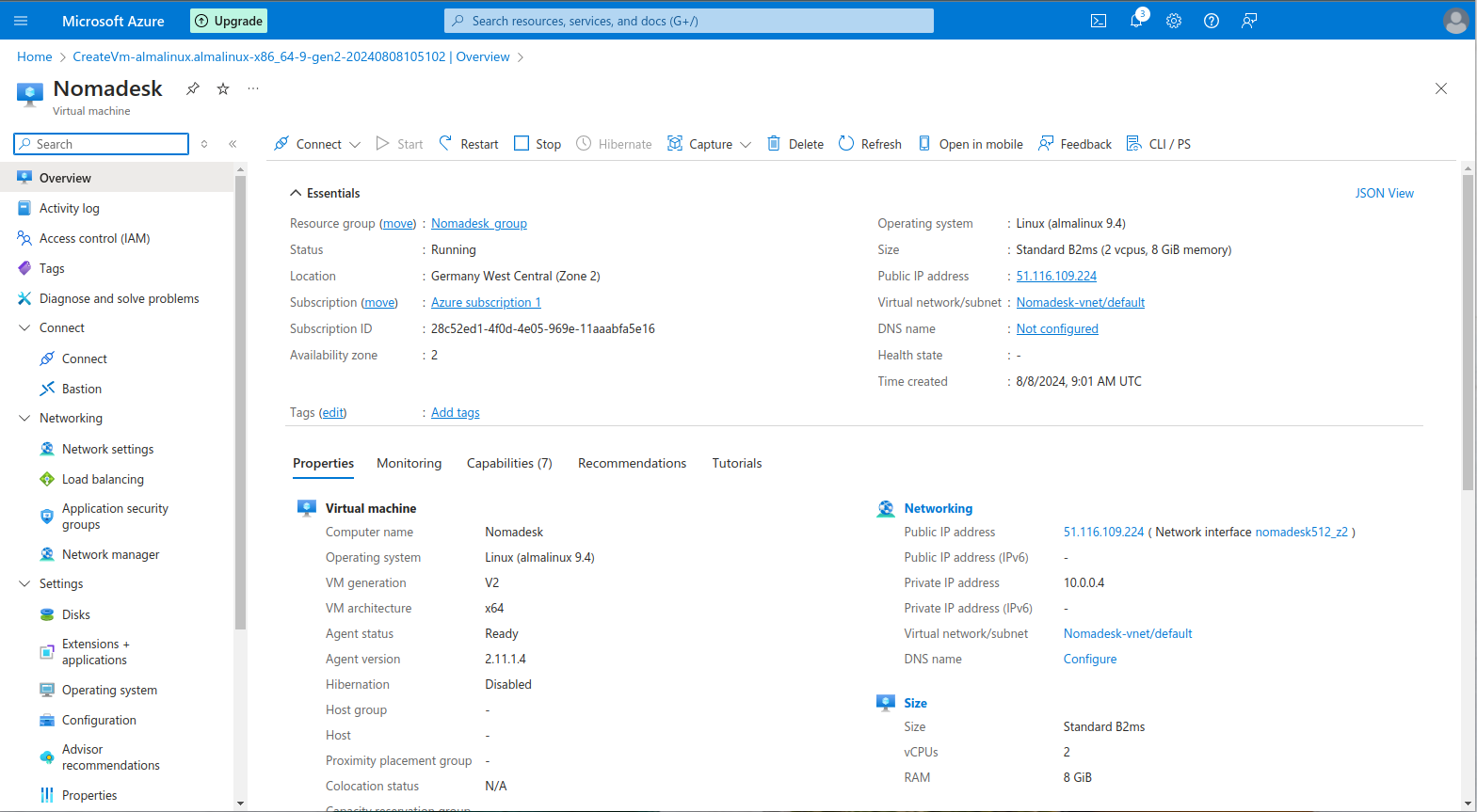Viewport: 1477px width, 812px height.
Task: Click Home in the breadcrumb
Action: (x=35, y=56)
